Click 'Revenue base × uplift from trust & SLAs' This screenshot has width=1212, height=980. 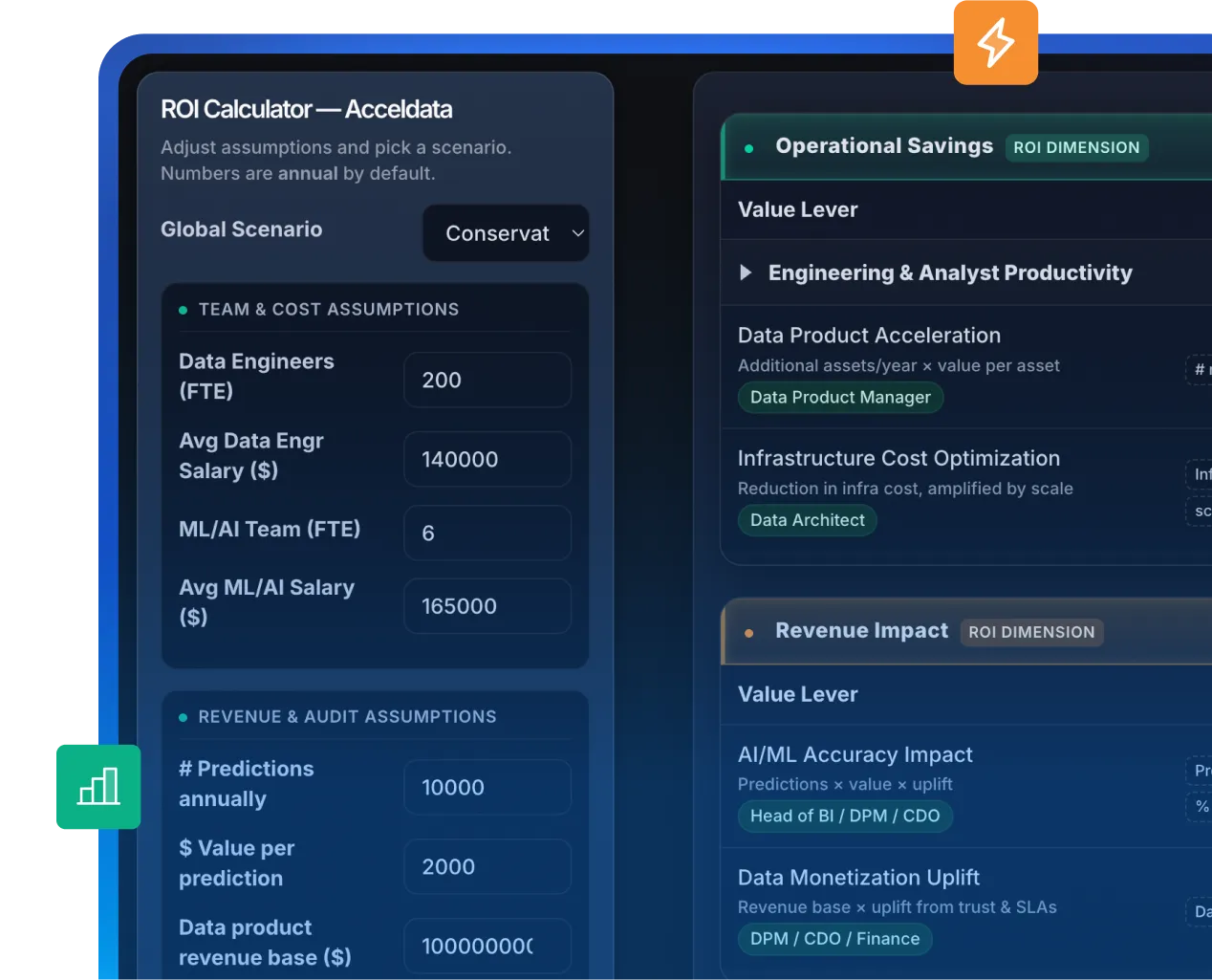897,907
